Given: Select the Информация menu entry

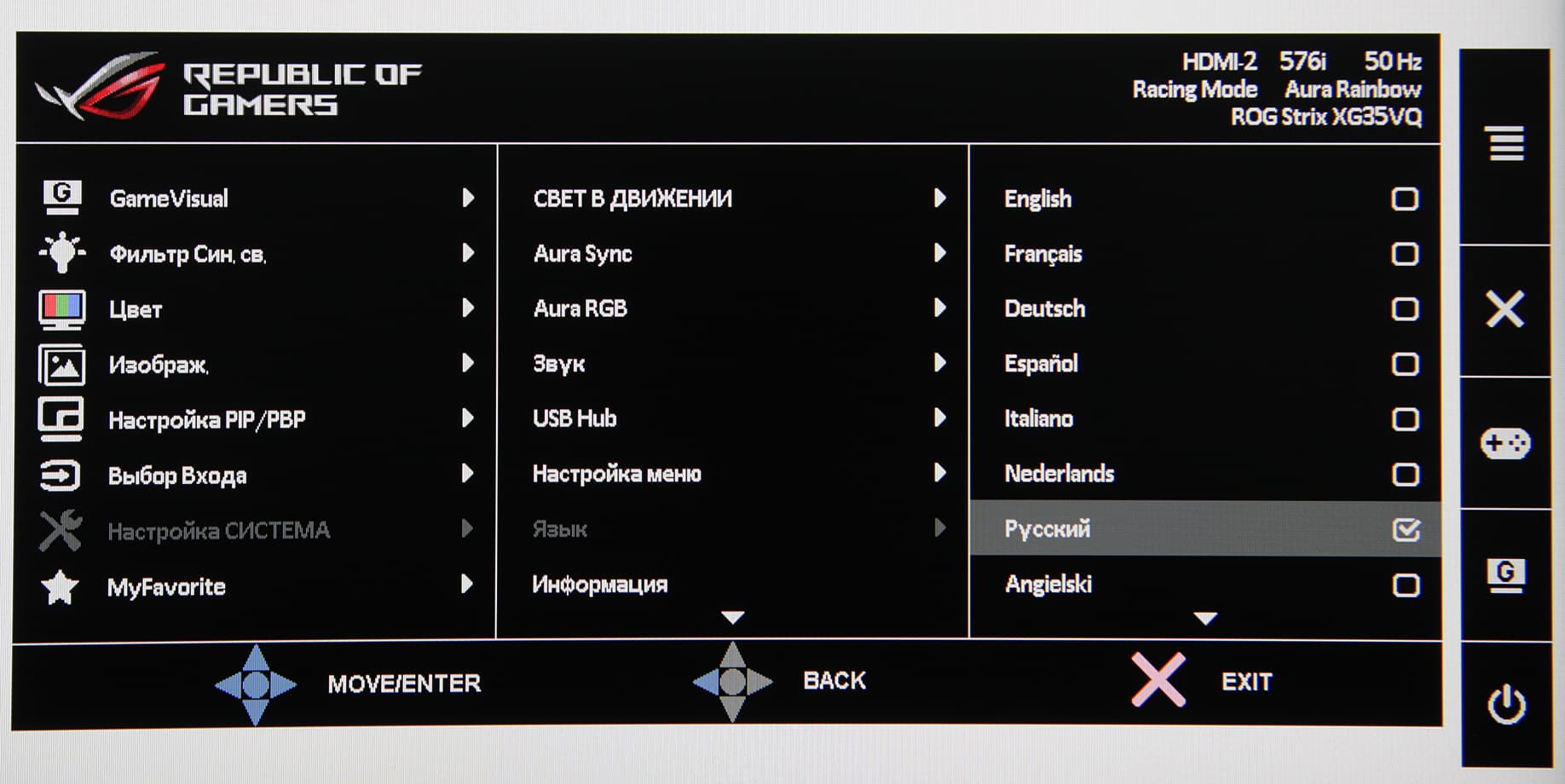Looking at the screenshot, I should click(600, 585).
